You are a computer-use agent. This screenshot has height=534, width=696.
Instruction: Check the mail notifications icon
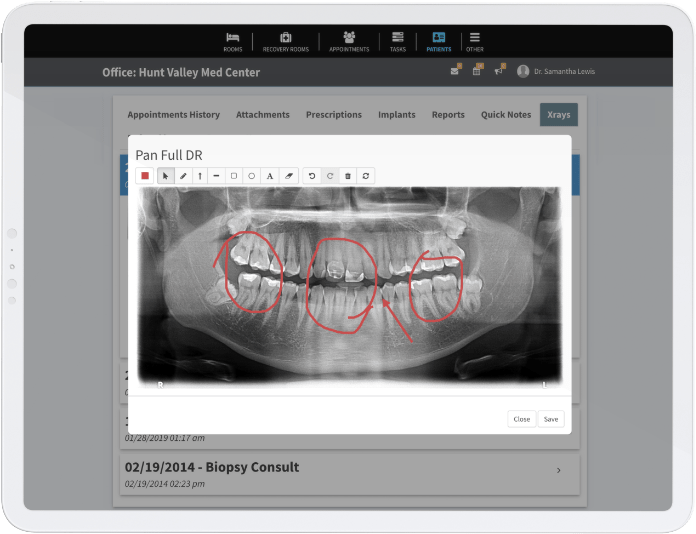(455, 70)
